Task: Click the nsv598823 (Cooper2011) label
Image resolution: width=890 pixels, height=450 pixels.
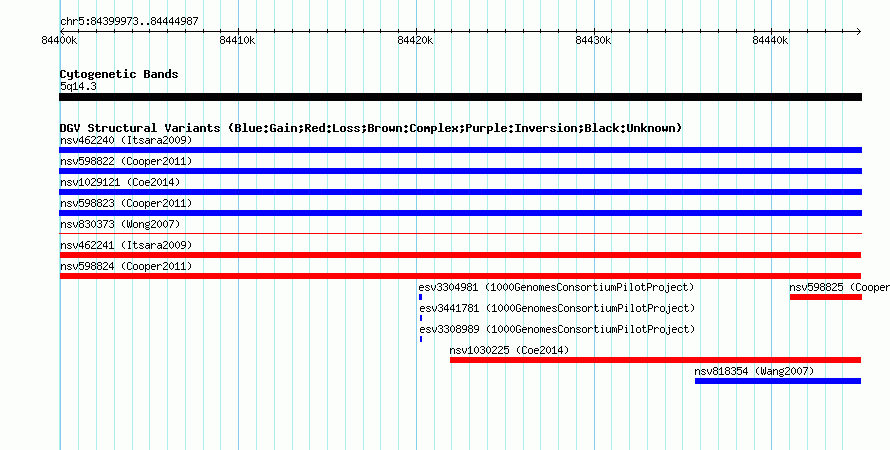Action: tap(126, 203)
